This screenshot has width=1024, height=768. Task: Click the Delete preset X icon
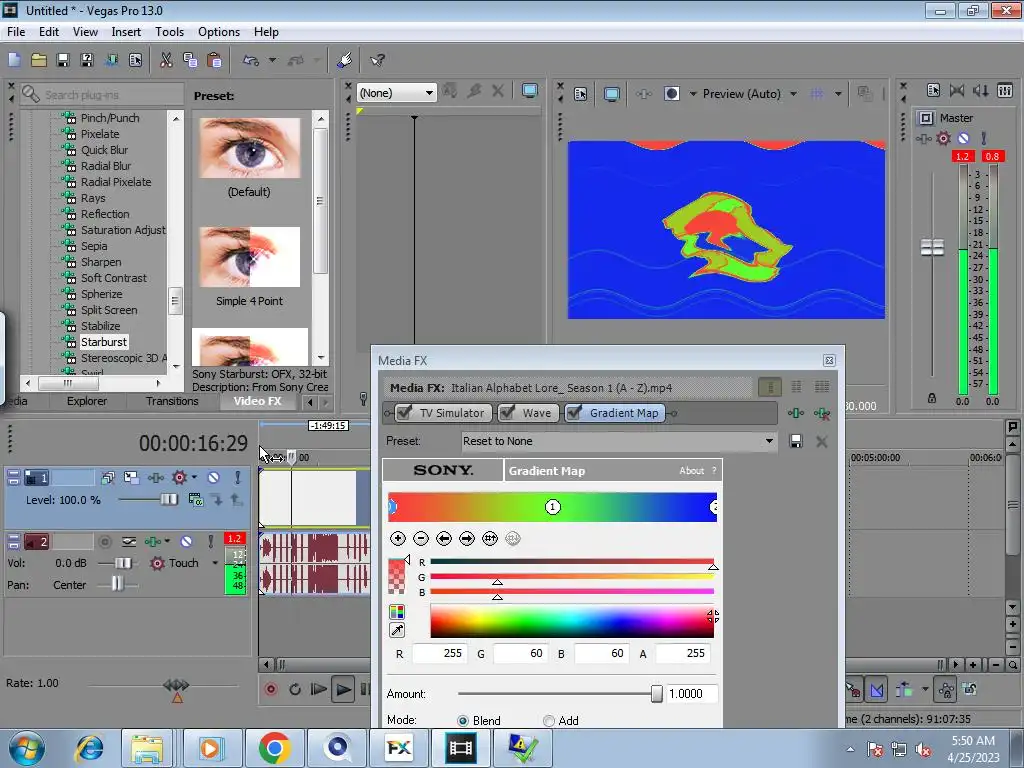pyautogui.click(x=822, y=441)
